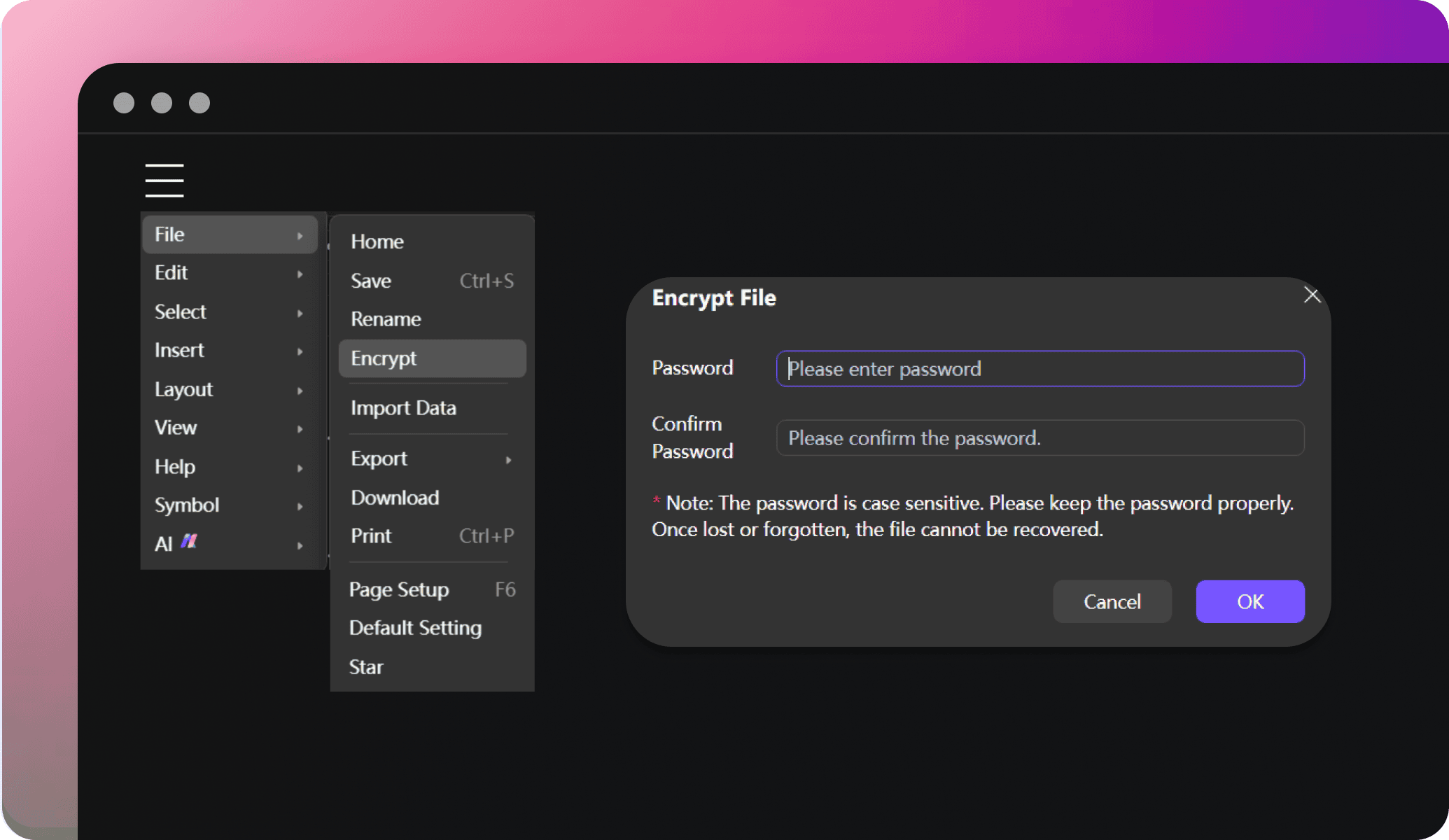The height and width of the screenshot is (840, 1449).
Task: Click the View menu item
Action: (175, 427)
